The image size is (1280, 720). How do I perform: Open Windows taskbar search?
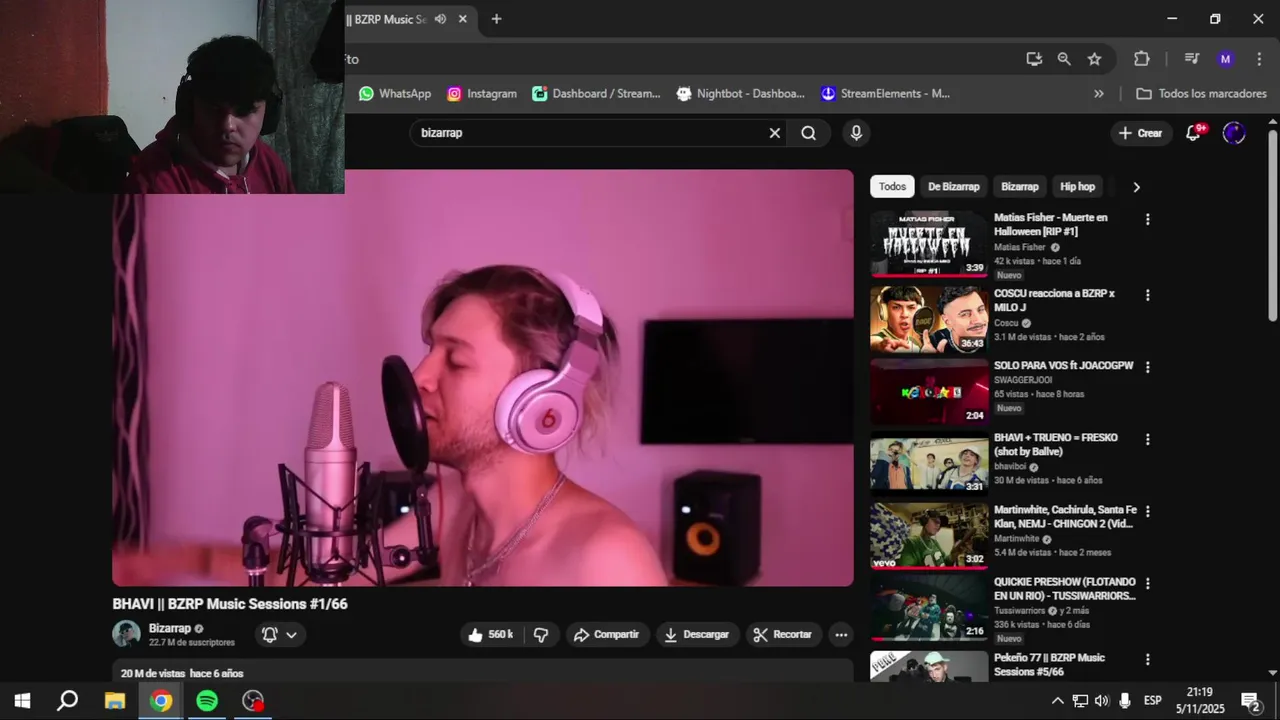67,701
